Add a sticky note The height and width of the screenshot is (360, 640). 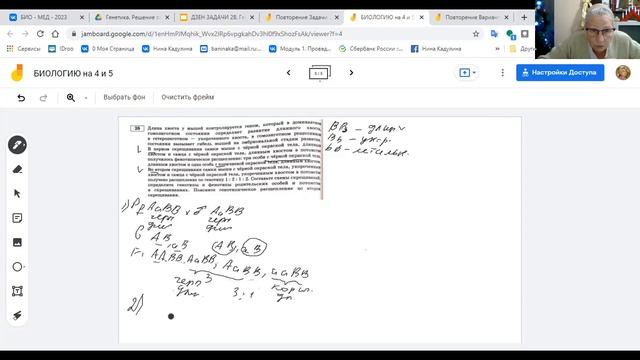click(17, 218)
